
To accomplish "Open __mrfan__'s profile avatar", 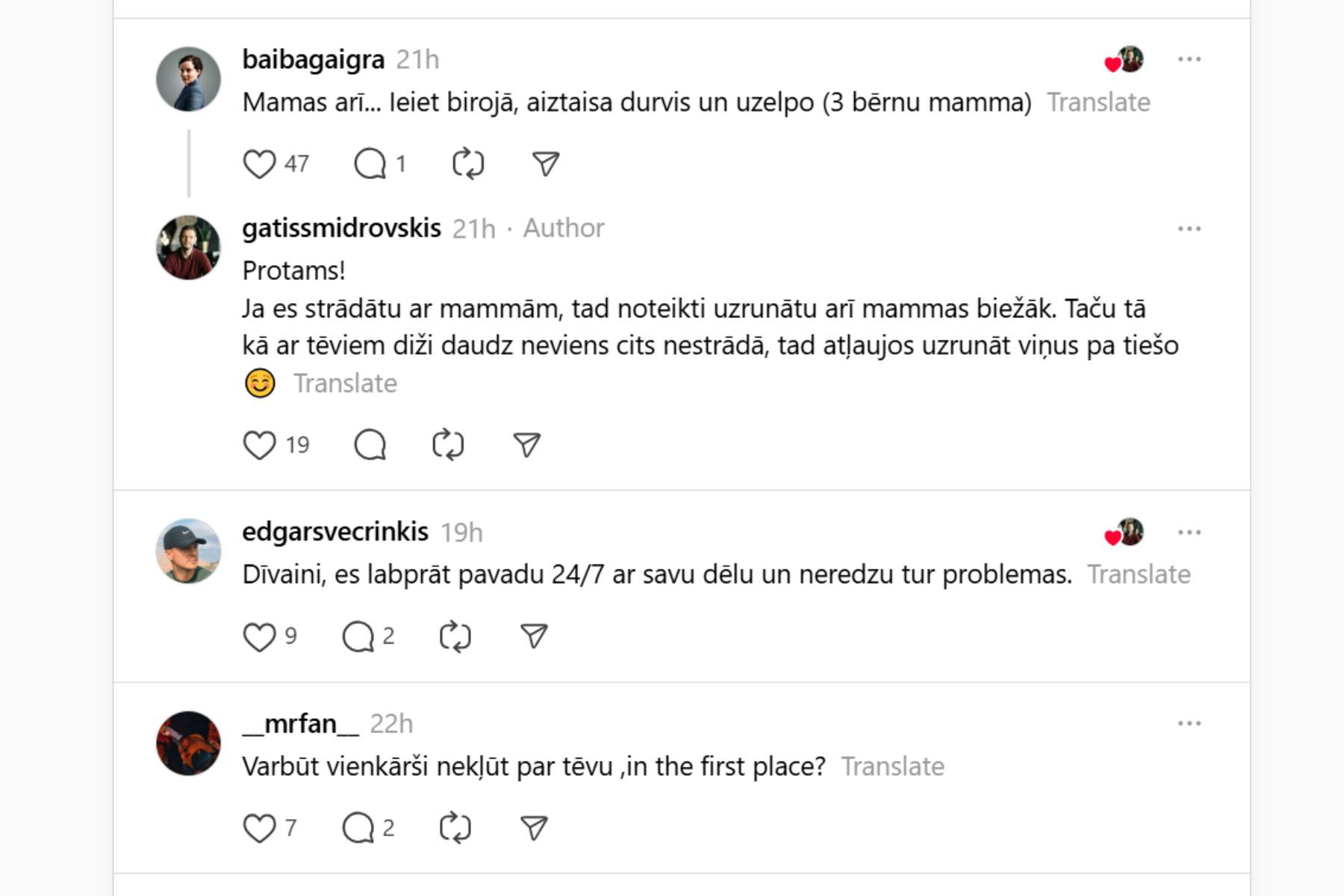I will click(x=188, y=743).
